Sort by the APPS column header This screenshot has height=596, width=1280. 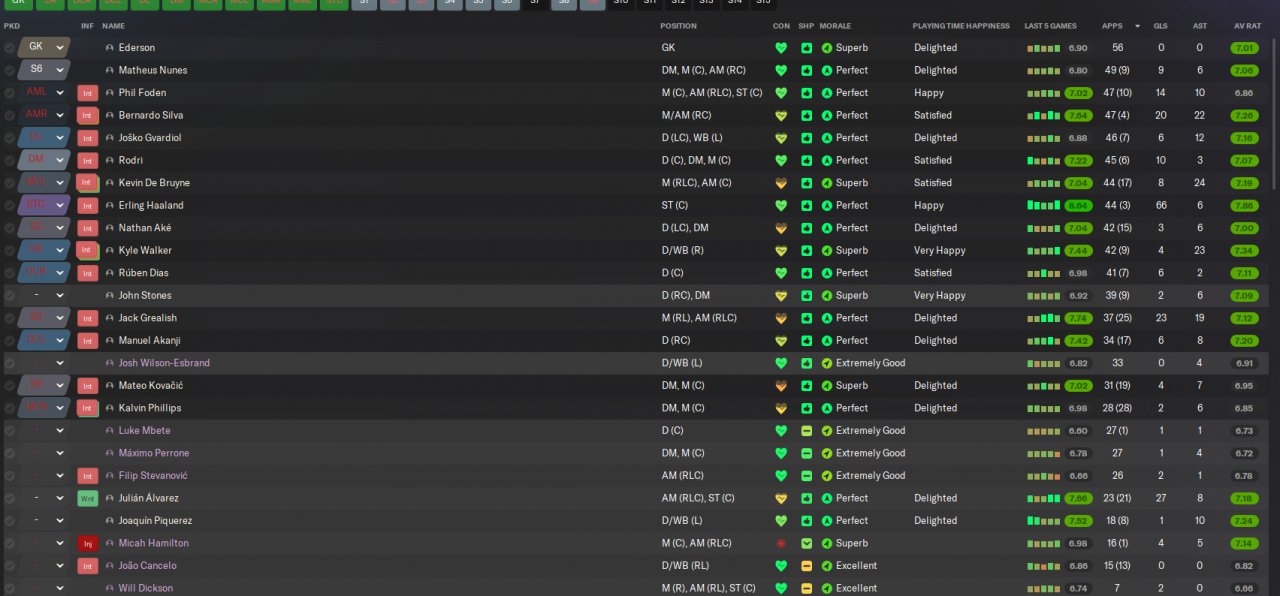click(x=1112, y=26)
